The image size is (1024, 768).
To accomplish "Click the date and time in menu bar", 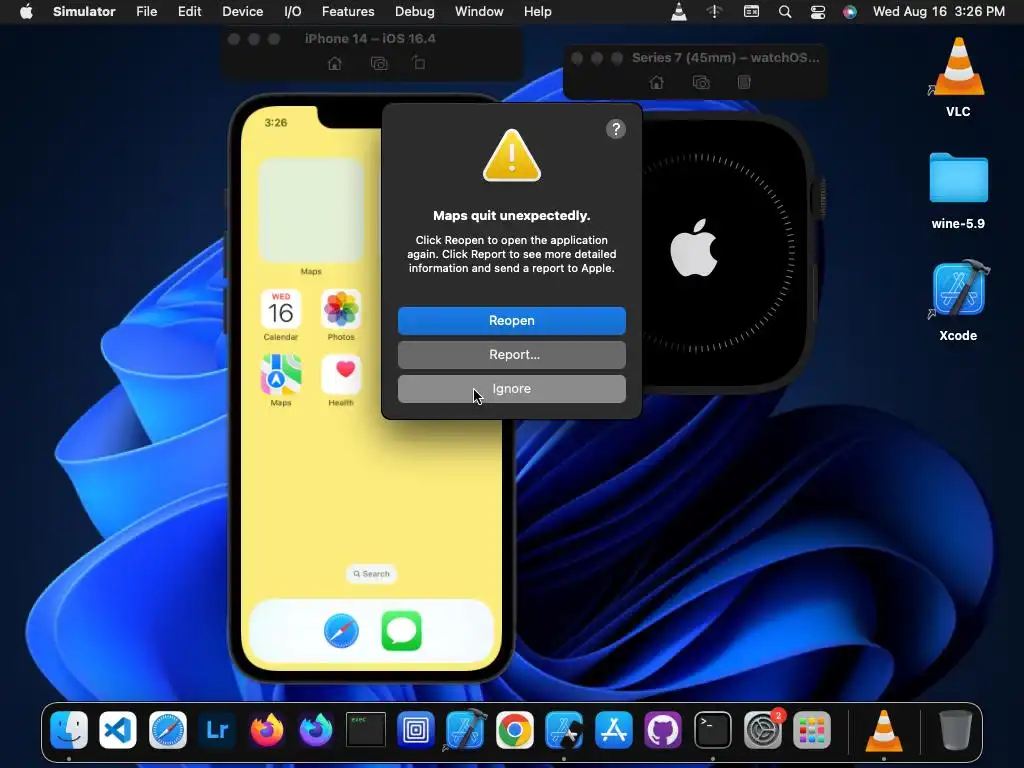I will (938, 12).
